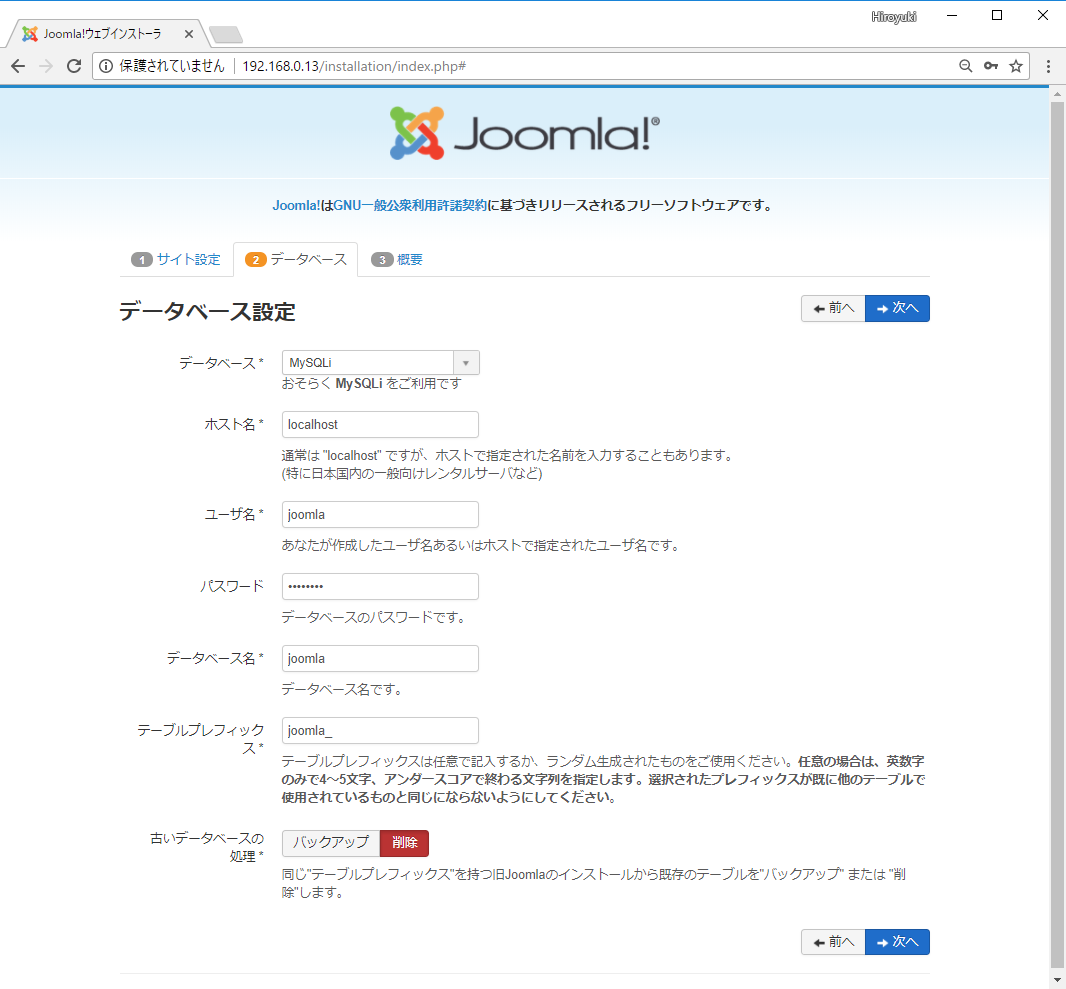Click the ユーザ名 input field
The width and height of the screenshot is (1066, 989).
click(380, 515)
